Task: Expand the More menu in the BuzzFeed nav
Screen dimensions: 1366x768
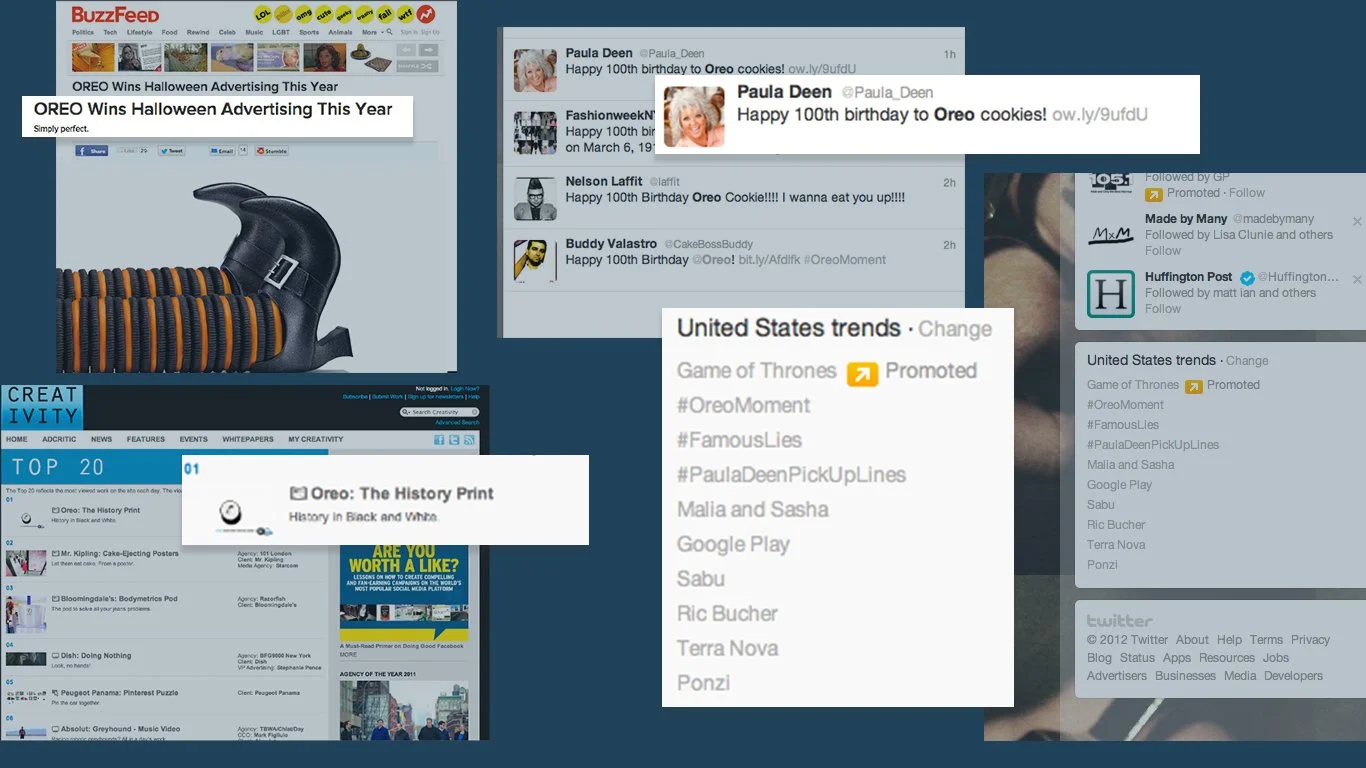Action: click(x=371, y=32)
